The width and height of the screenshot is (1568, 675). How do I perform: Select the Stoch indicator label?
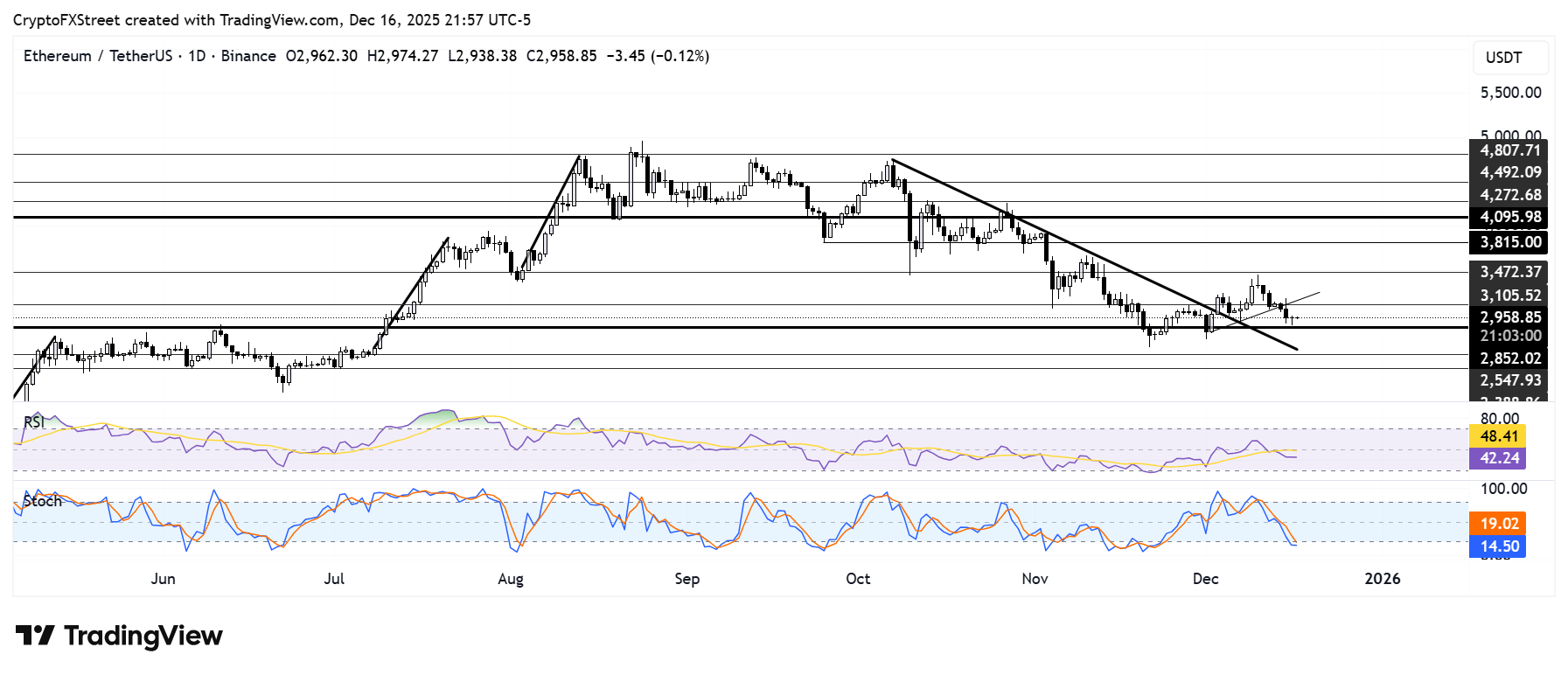click(x=42, y=501)
